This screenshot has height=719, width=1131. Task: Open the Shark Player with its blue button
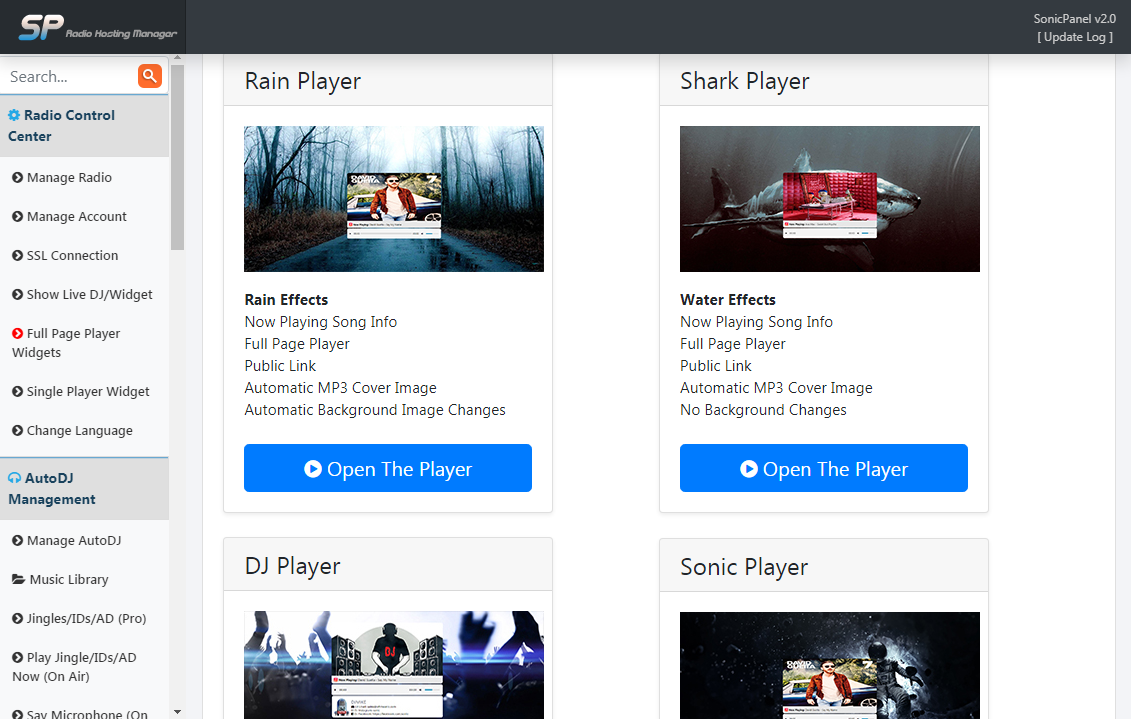click(x=824, y=468)
